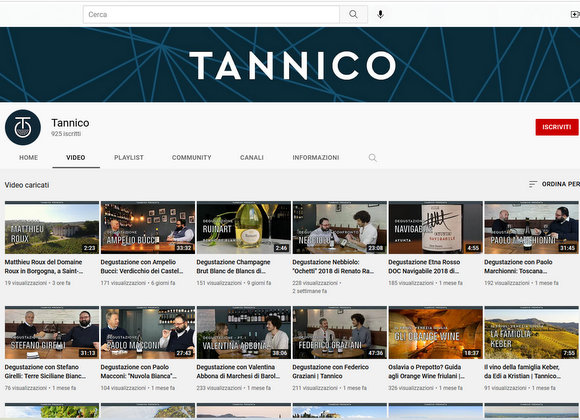Play the Paolo Marchionni thumbnail
This screenshot has height=420, width=580.
532,228
